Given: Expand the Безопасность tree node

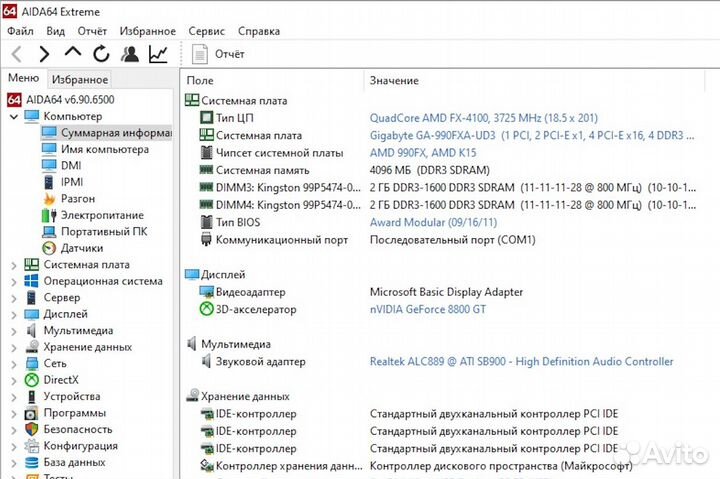Looking at the screenshot, I should (x=14, y=430).
